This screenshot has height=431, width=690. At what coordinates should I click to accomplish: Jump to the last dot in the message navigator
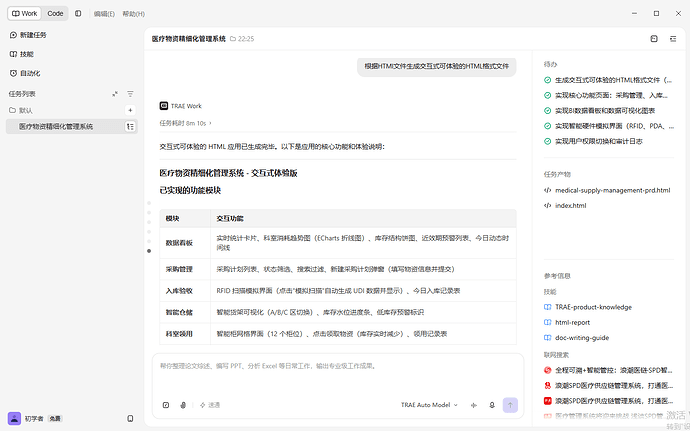(x=149, y=251)
